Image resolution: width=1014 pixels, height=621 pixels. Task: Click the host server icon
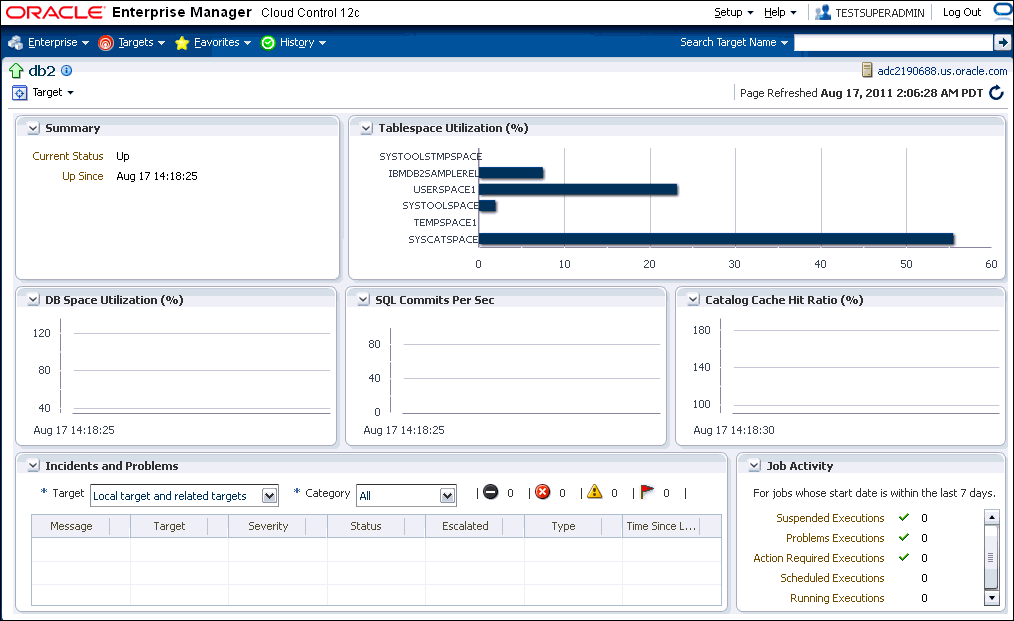pos(867,71)
